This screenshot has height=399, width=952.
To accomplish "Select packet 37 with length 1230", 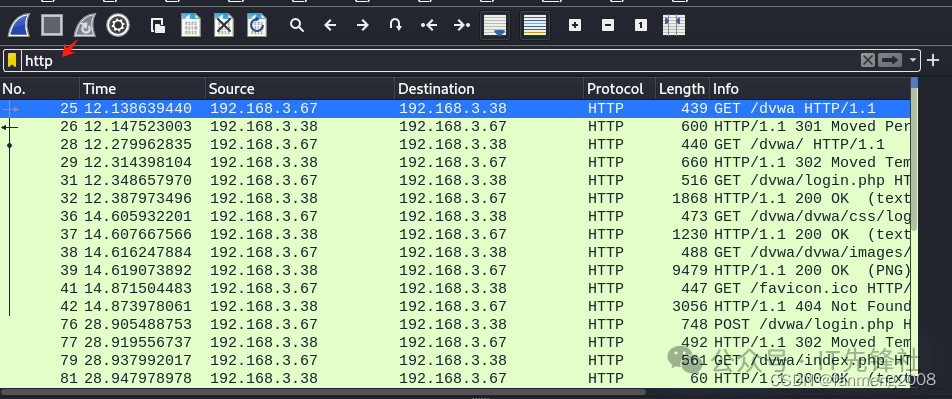I will (455, 234).
